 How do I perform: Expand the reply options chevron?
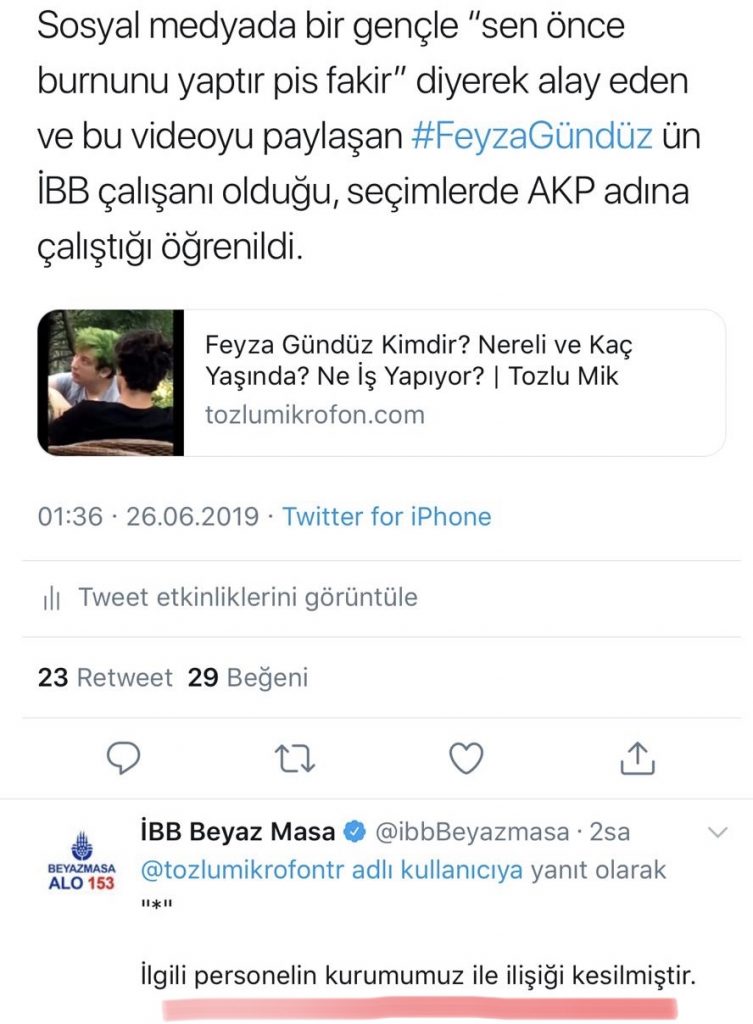point(717,833)
